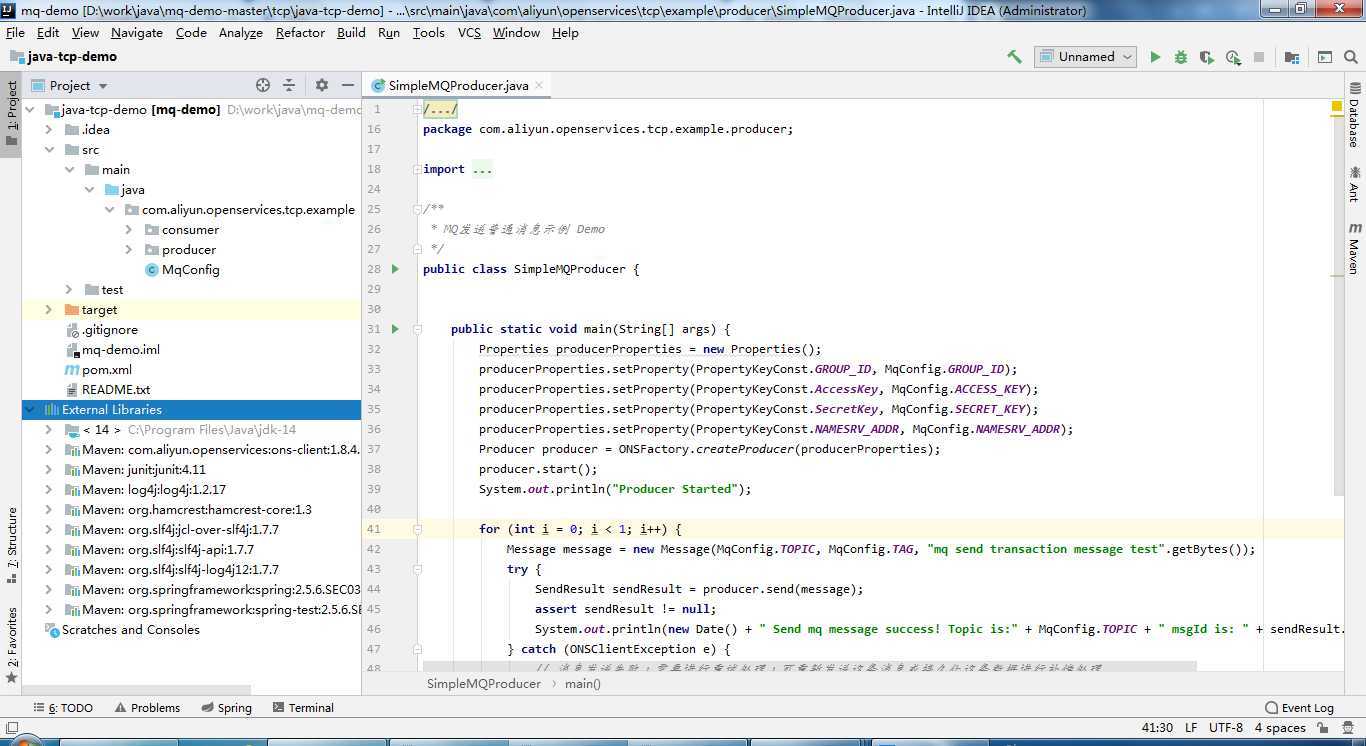Open the Analyze menu

point(240,32)
